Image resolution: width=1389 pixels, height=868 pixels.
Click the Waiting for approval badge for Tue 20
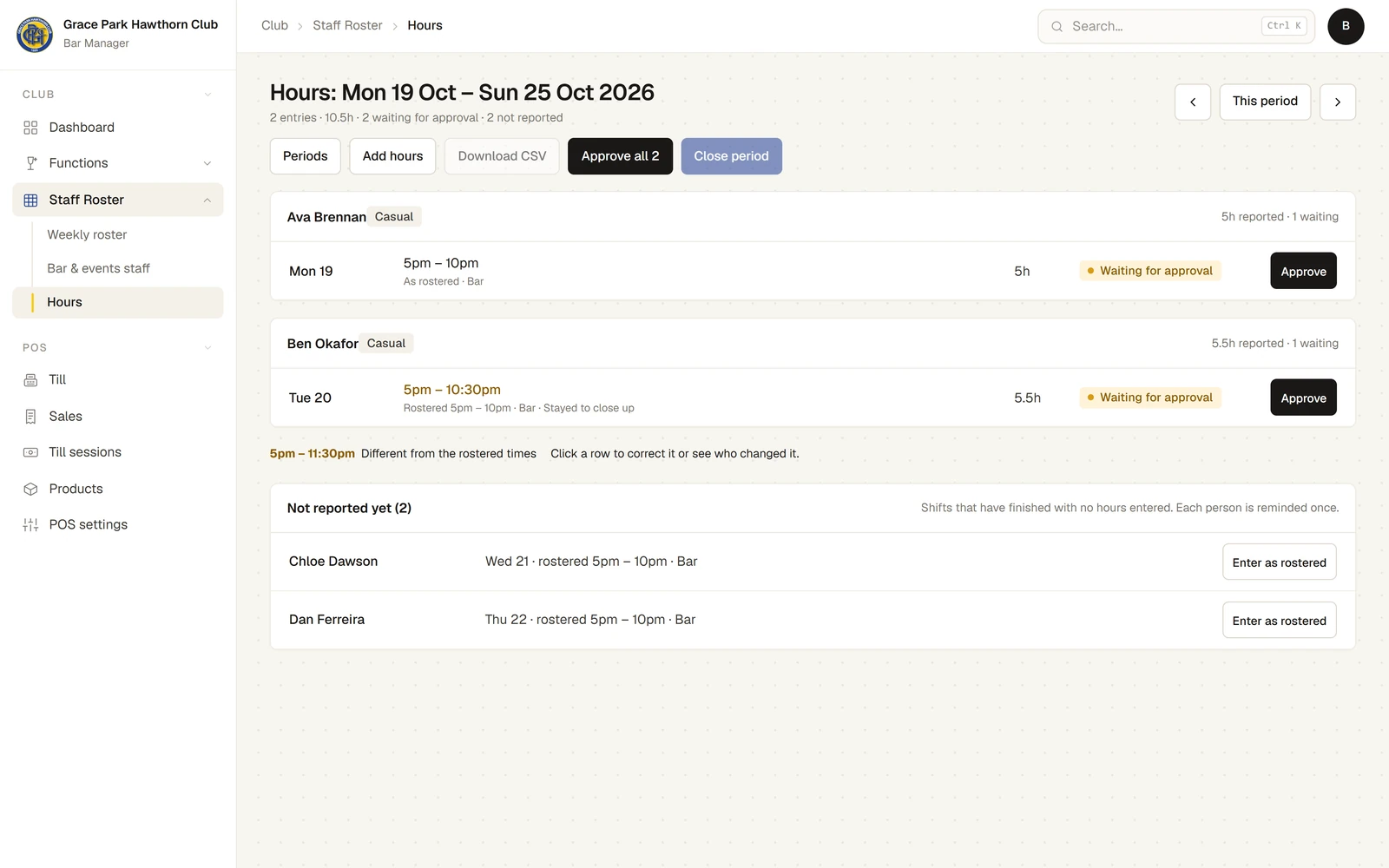(x=1150, y=398)
